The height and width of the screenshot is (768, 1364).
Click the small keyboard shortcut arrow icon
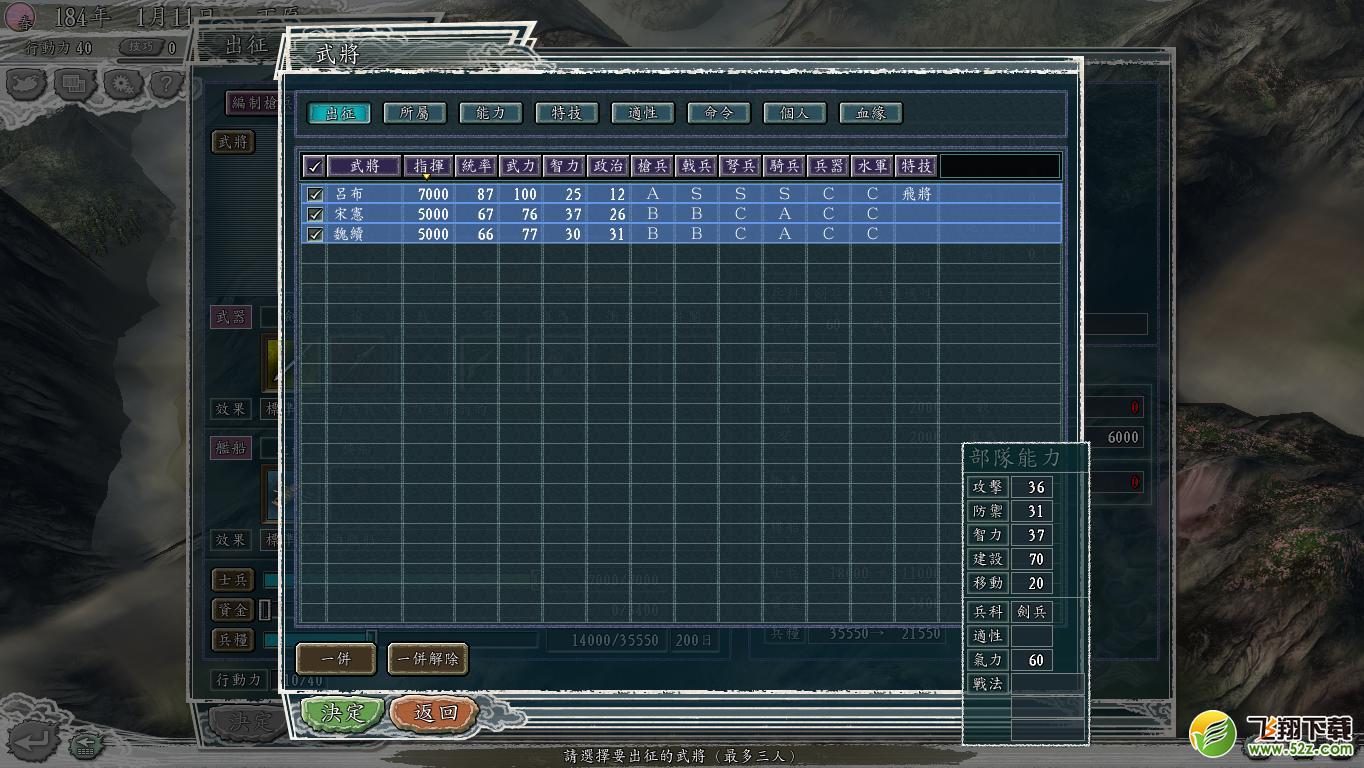click(x=87, y=743)
